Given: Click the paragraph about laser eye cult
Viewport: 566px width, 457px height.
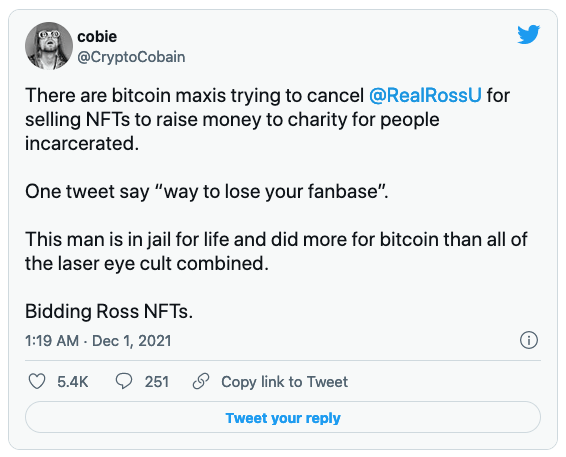Looking at the screenshot, I should click(x=276, y=251).
